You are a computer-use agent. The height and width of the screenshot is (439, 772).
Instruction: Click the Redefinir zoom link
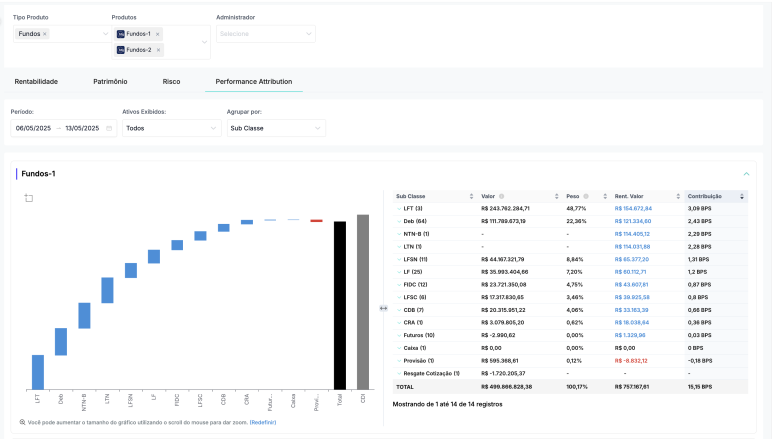click(263, 422)
